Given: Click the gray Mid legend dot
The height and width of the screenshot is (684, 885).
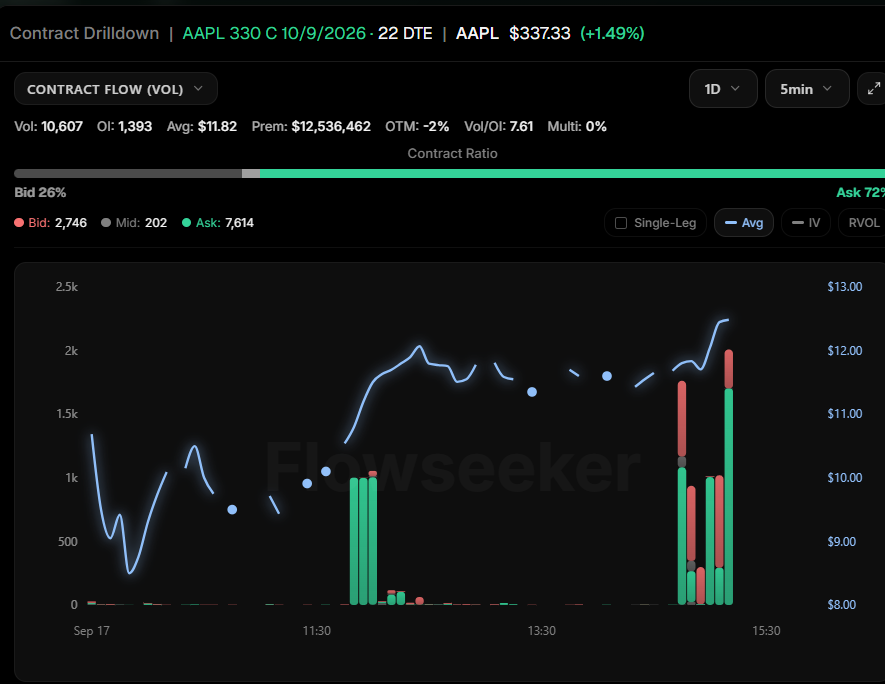Looking at the screenshot, I should click(106, 223).
